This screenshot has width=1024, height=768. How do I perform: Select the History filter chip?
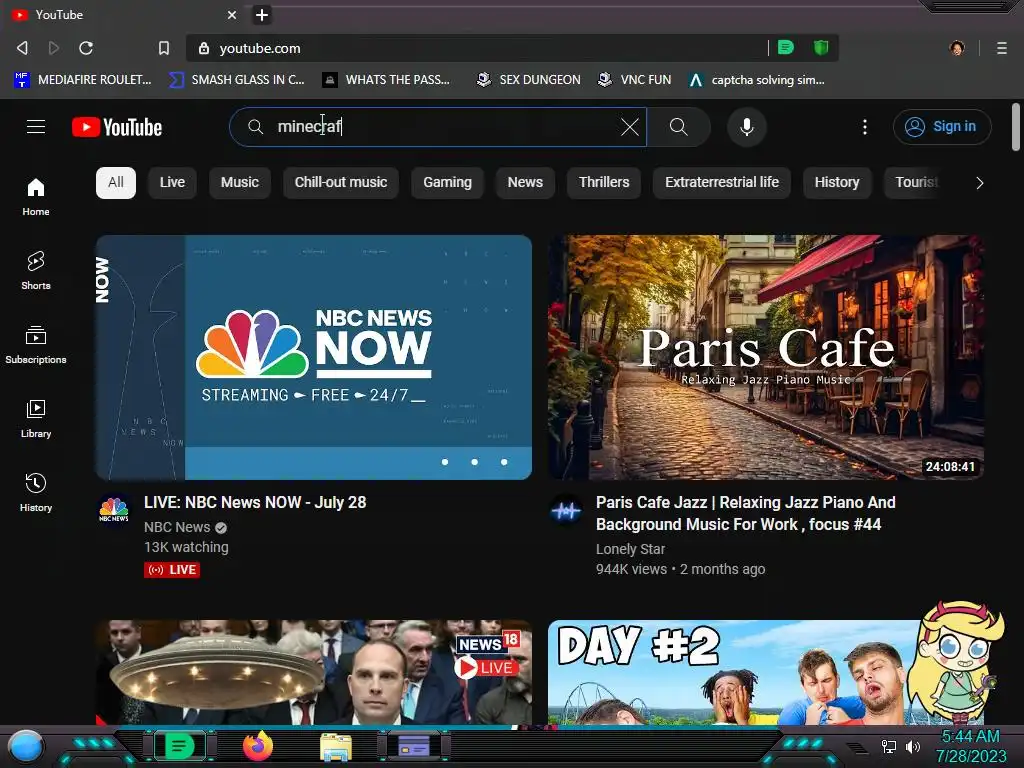tap(837, 182)
